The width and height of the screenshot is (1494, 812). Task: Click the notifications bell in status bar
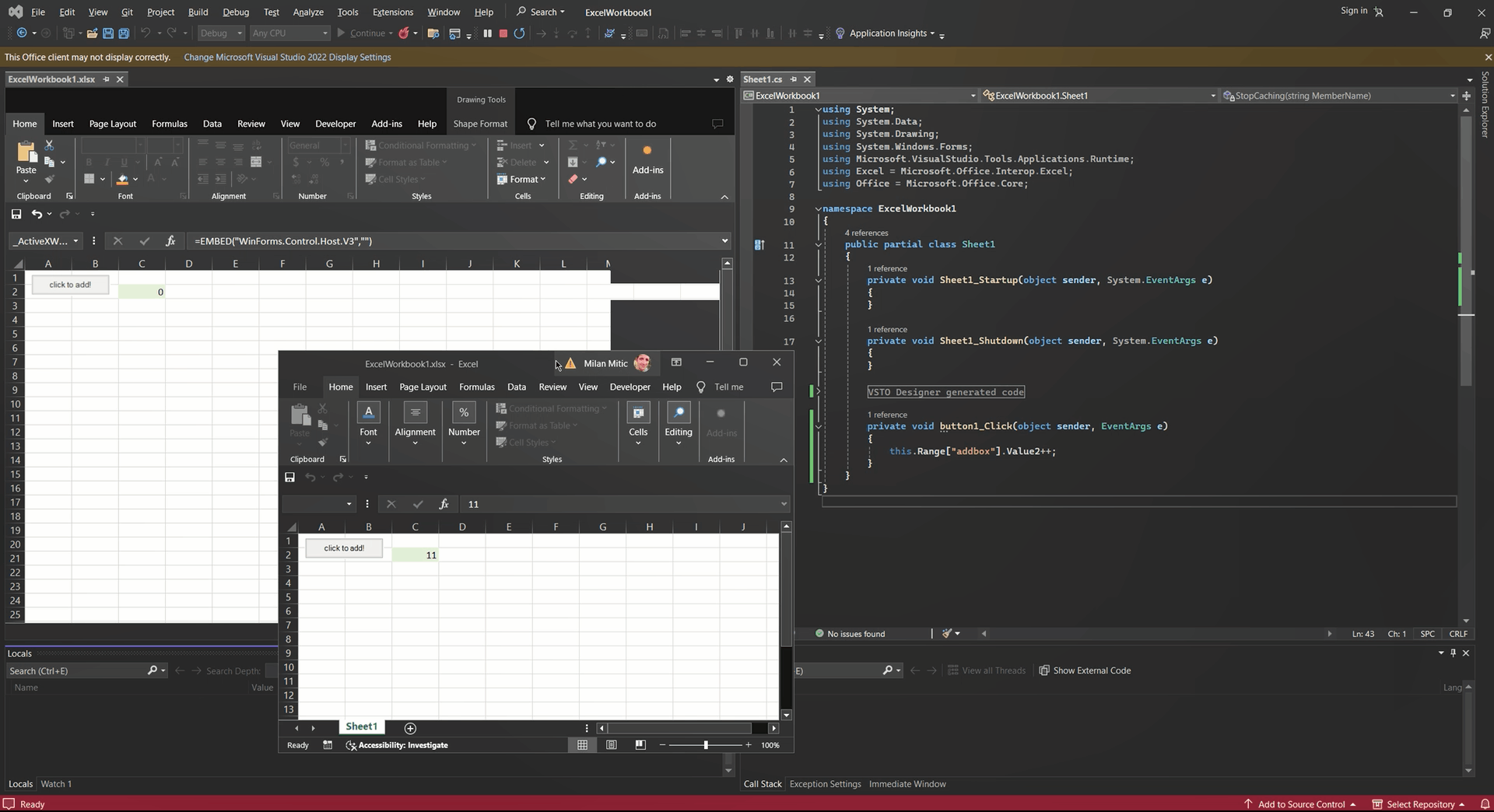1485,804
